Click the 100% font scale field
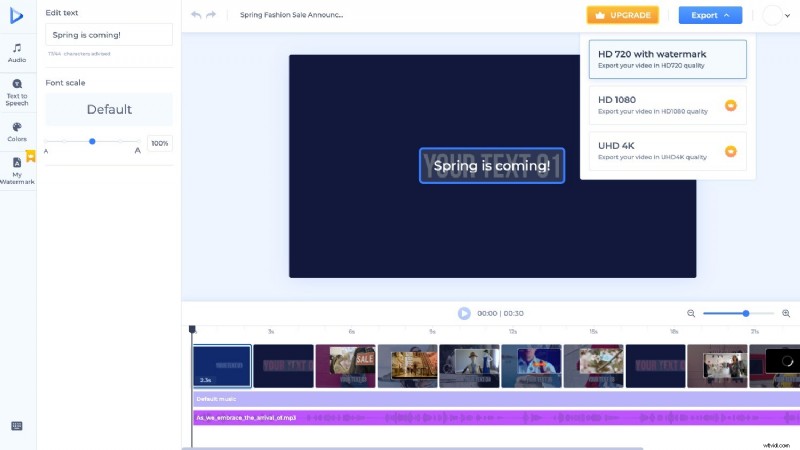Screen dimensions: 800x450 (x=160, y=143)
